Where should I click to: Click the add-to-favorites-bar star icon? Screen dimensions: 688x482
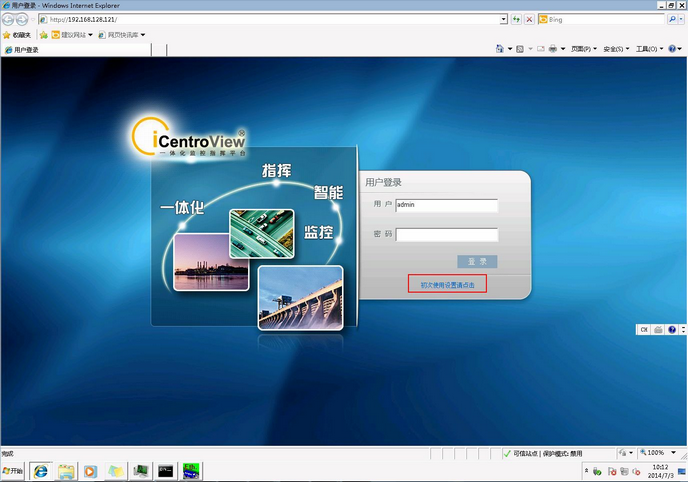tap(43, 35)
